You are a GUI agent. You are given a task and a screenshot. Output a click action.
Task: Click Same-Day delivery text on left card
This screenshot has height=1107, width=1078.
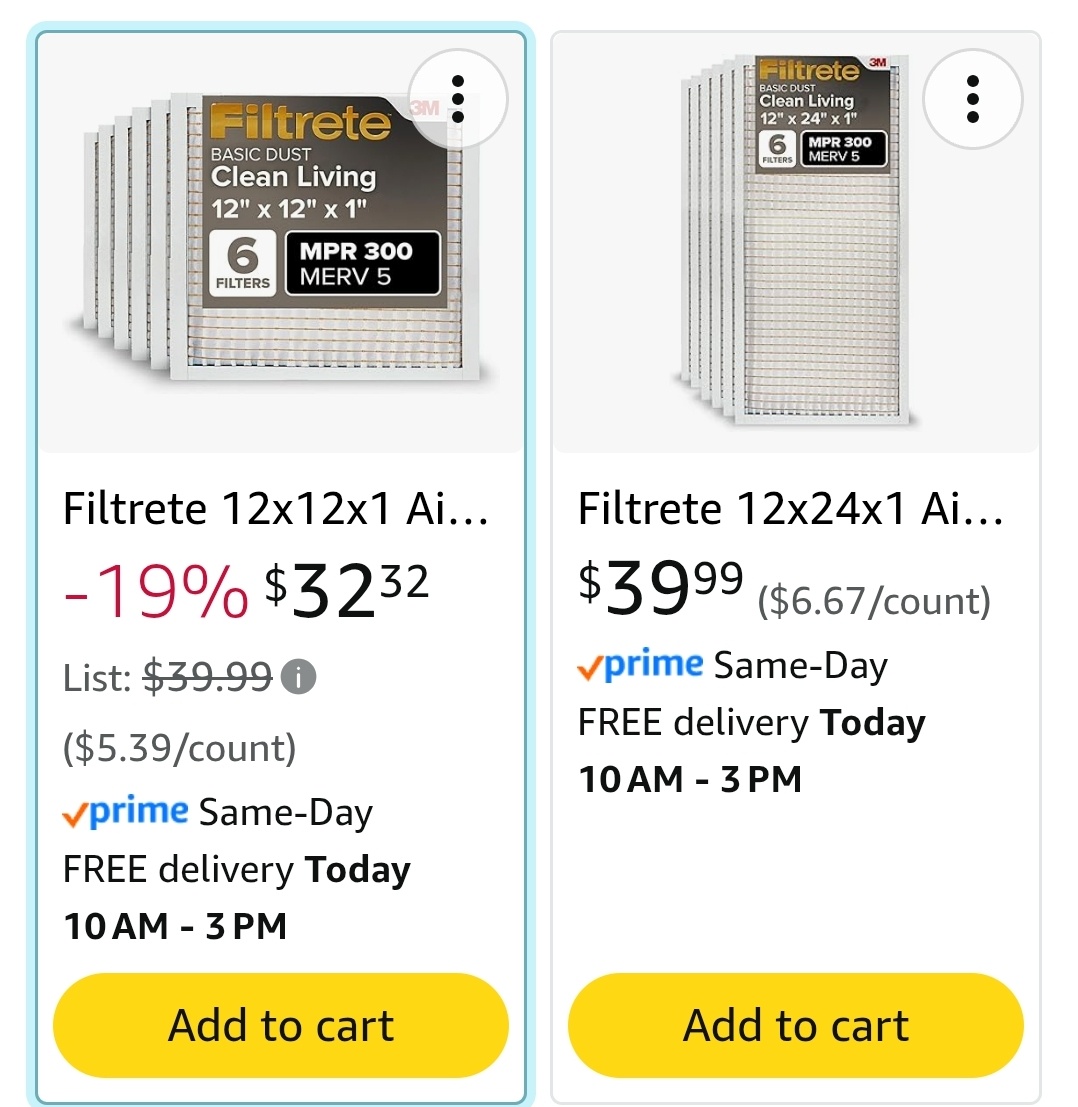(285, 813)
